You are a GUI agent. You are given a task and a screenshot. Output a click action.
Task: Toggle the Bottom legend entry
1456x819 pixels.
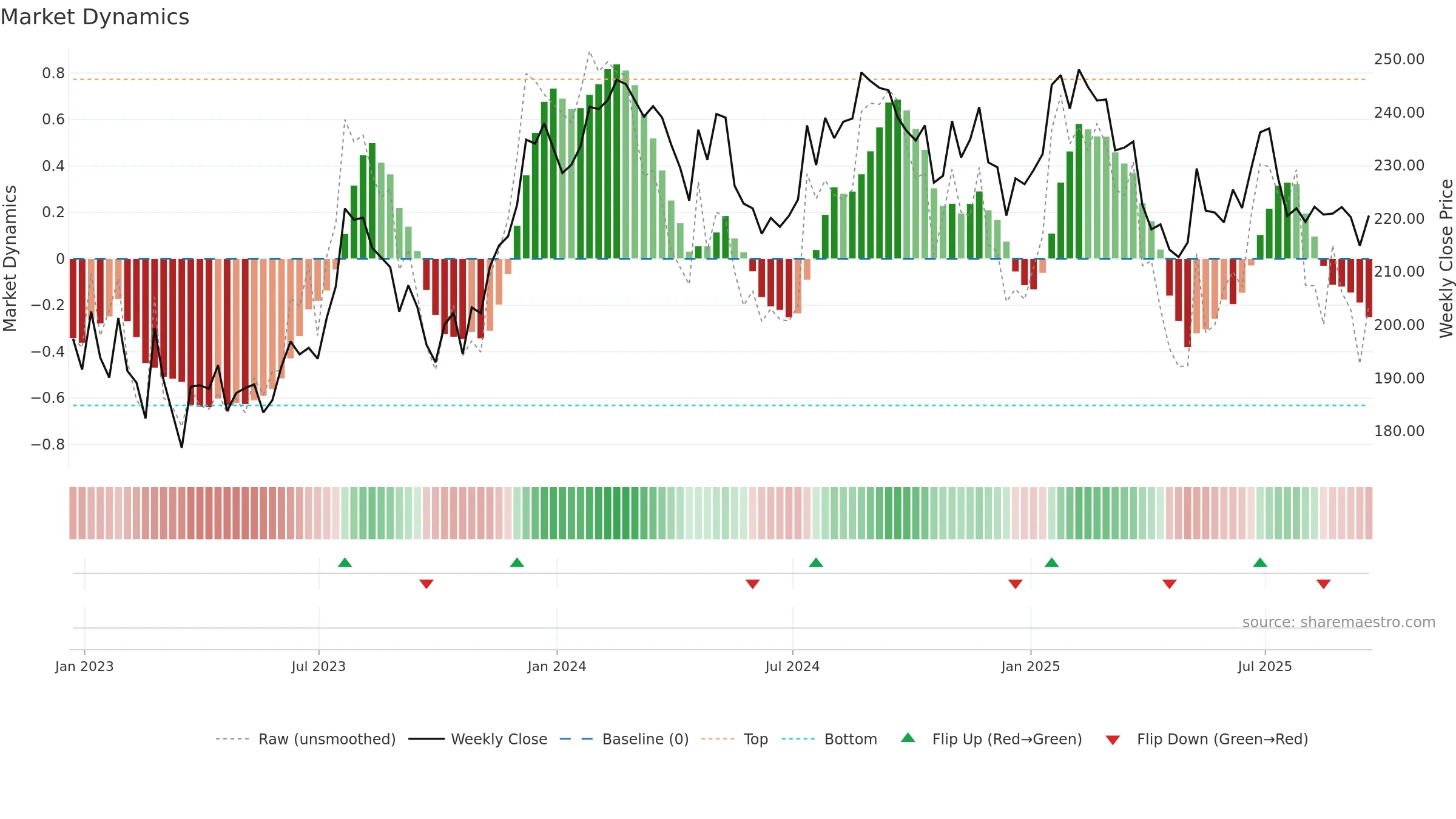pos(829,739)
